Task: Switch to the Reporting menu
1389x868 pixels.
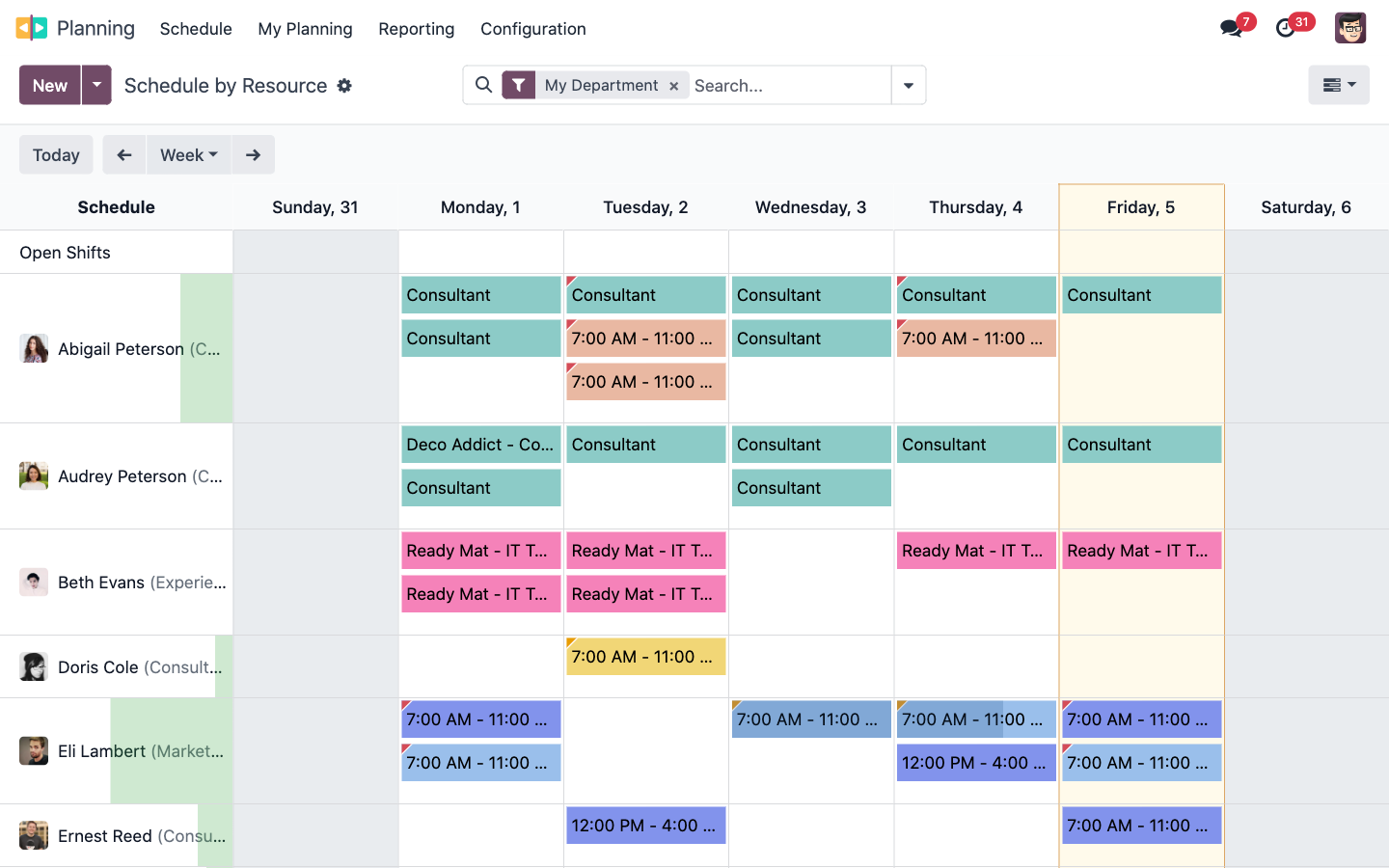Action: click(x=416, y=29)
